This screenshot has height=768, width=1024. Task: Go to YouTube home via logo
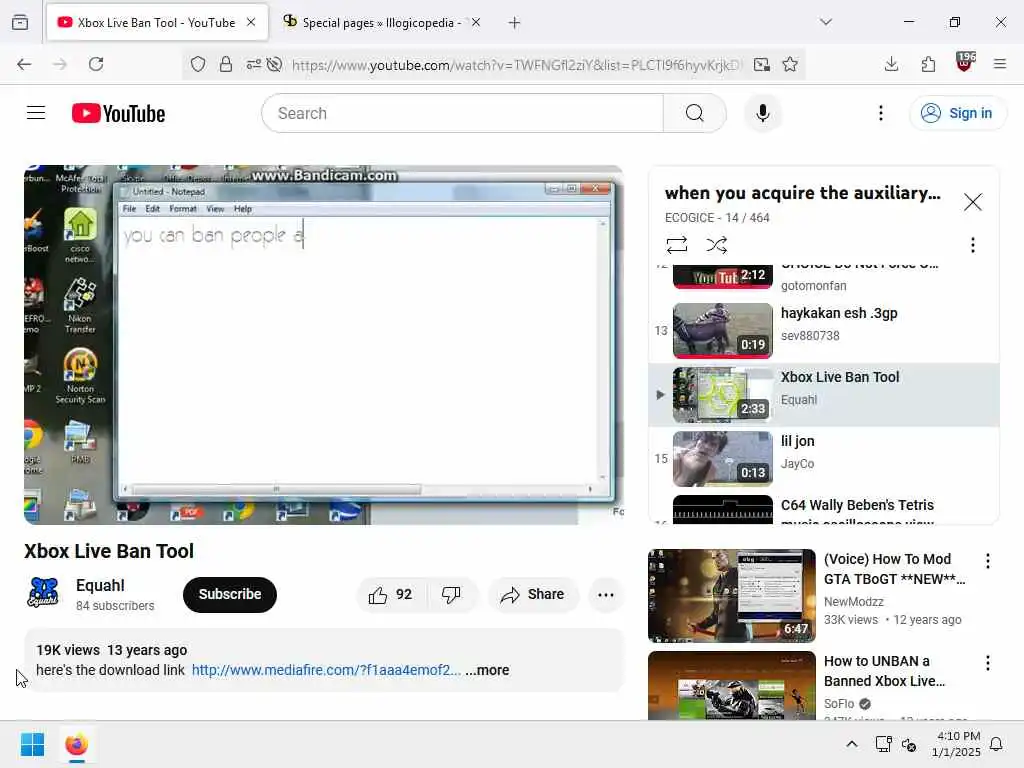click(118, 113)
